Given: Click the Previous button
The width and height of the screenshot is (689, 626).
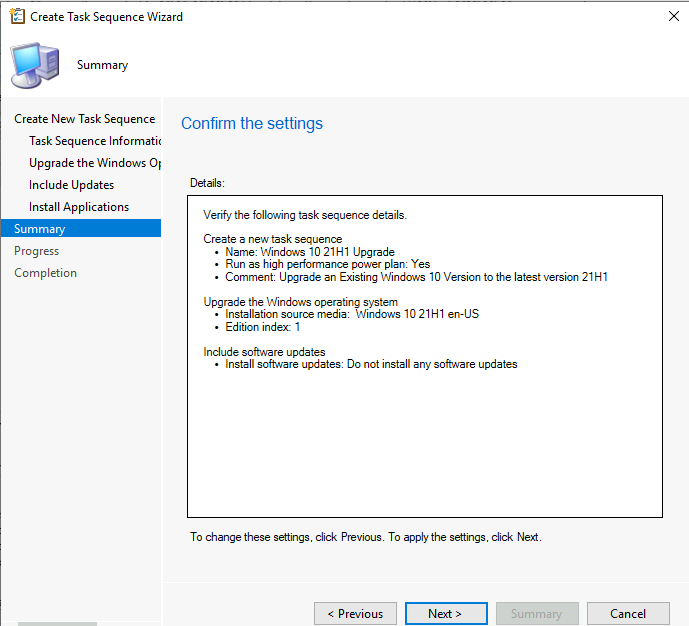Looking at the screenshot, I should tap(355, 613).
